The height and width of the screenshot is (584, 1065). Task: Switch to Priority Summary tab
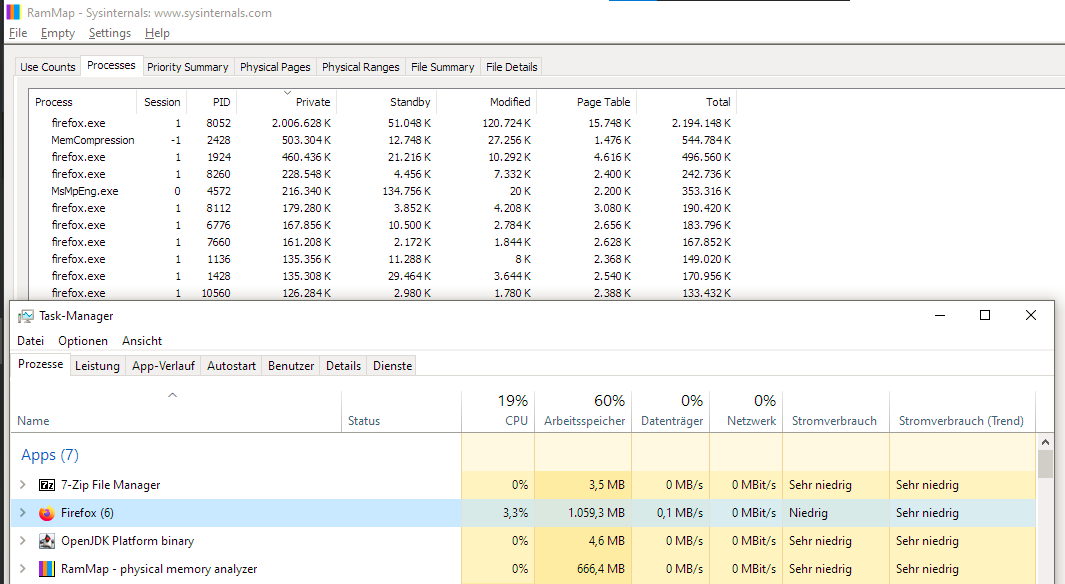(x=187, y=67)
